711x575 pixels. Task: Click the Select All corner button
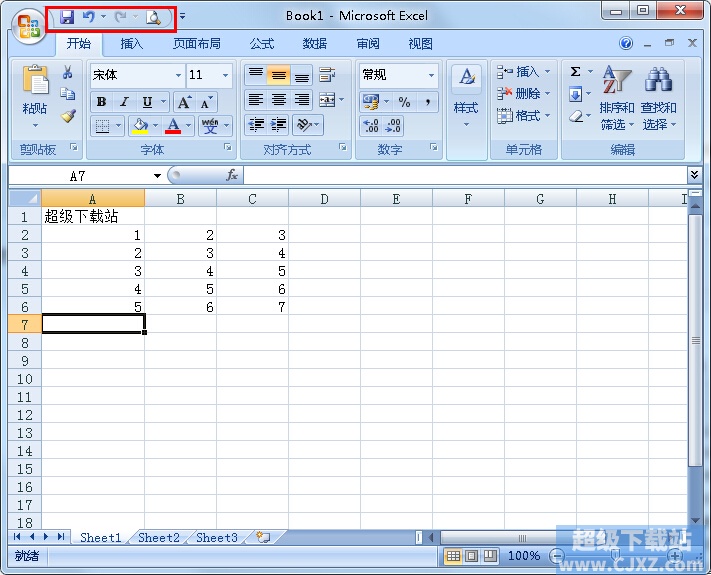coord(25,198)
